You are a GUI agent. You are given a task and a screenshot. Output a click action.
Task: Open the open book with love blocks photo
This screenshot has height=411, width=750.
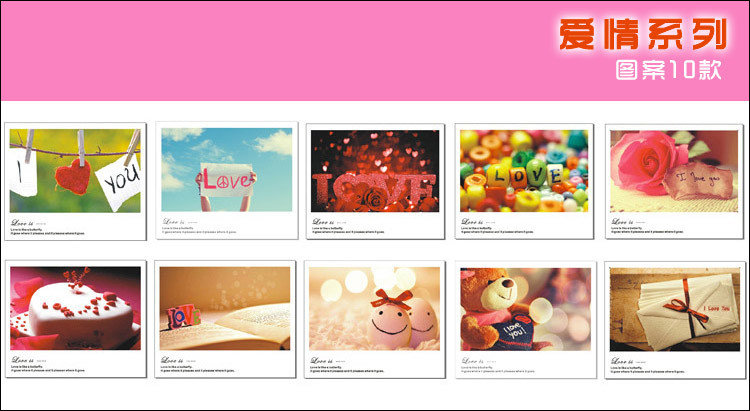pyautogui.click(x=226, y=308)
